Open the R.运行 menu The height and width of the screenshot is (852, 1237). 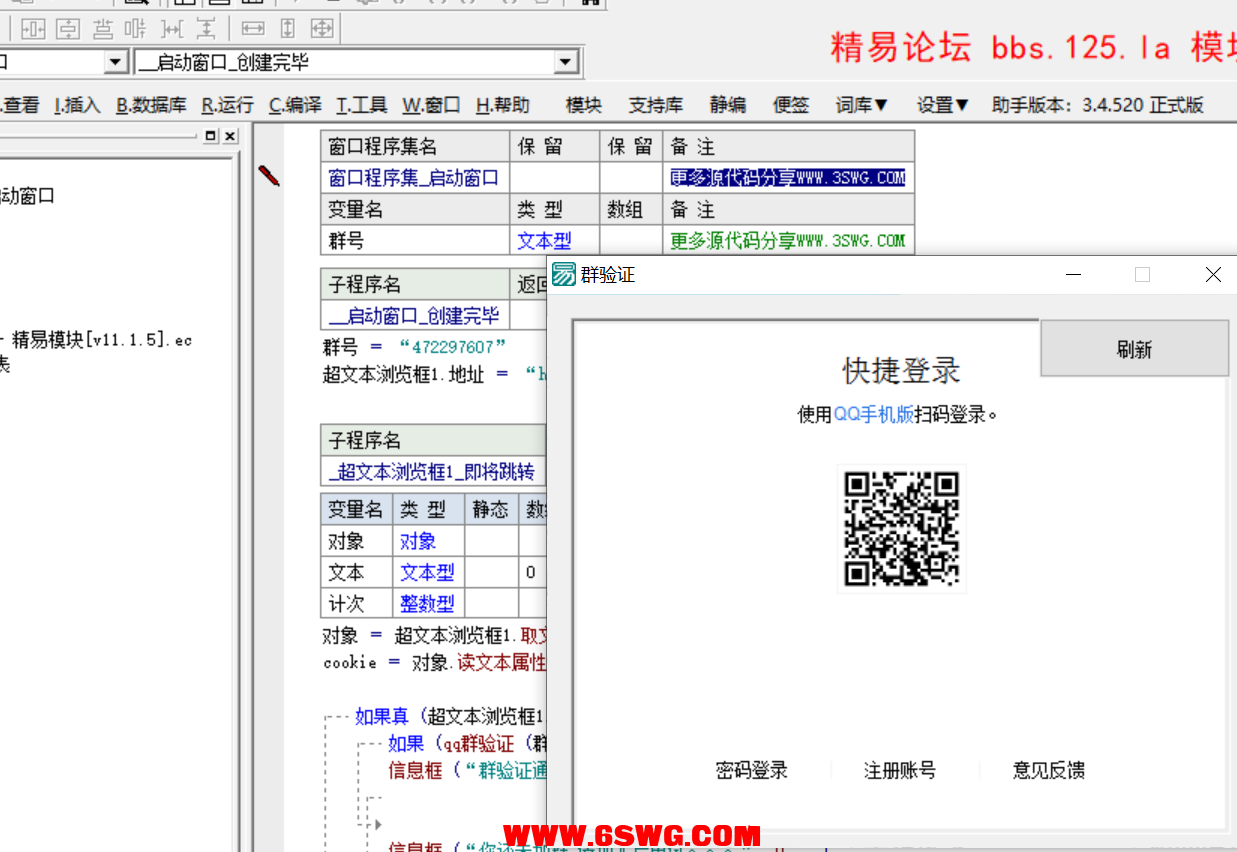click(227, 105)
